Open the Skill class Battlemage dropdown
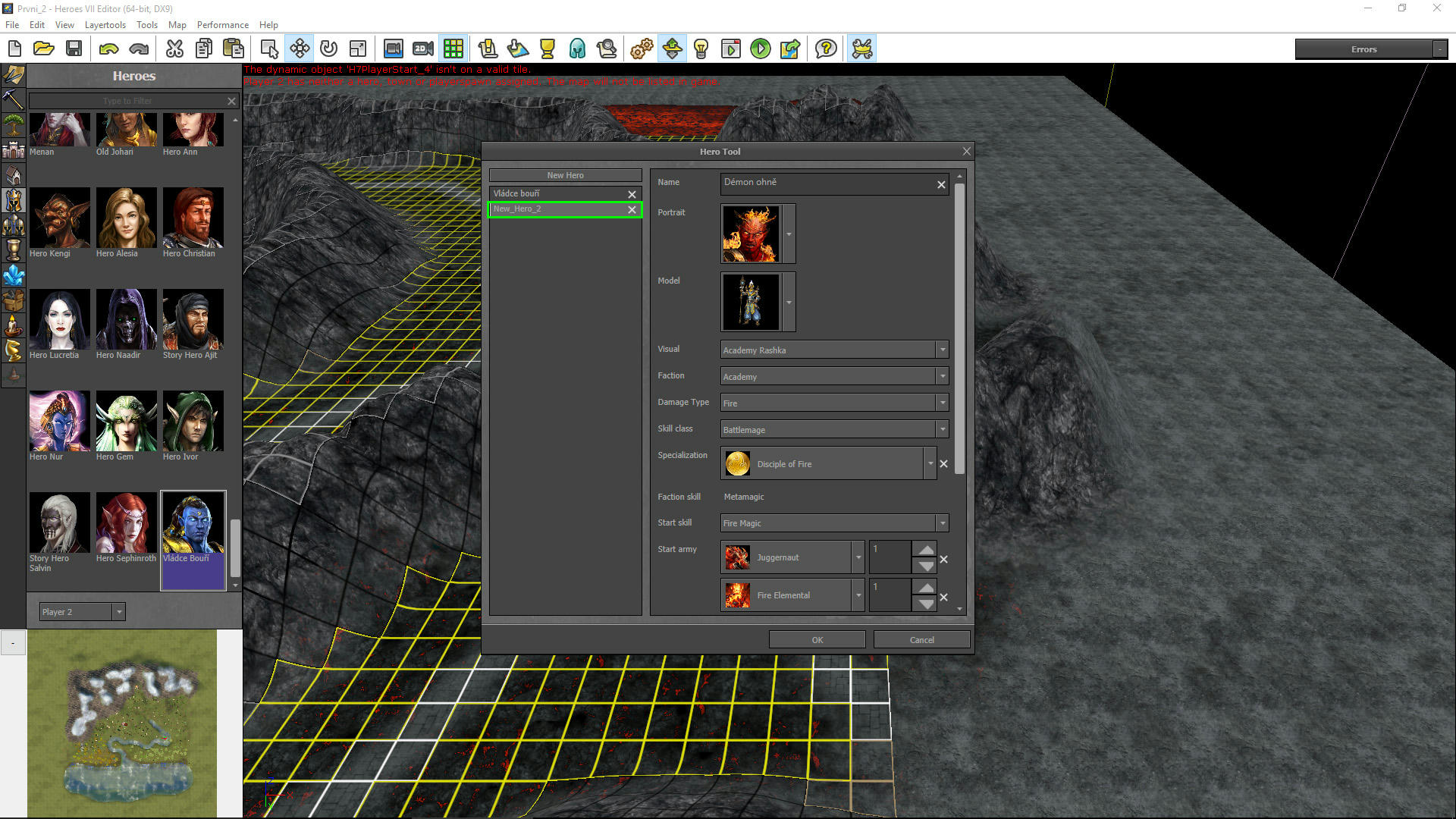The width and height of the screenshot is (1456, 819). pos(834,429)
